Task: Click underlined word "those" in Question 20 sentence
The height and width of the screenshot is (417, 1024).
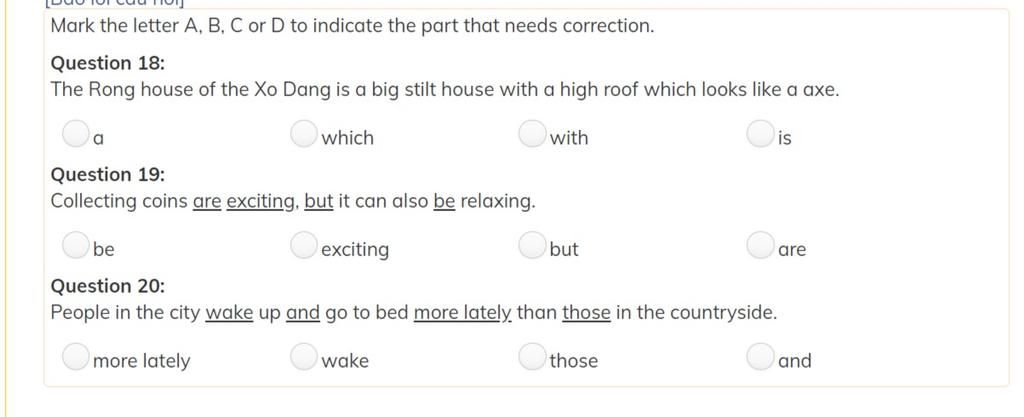Action: click(586, 313)
